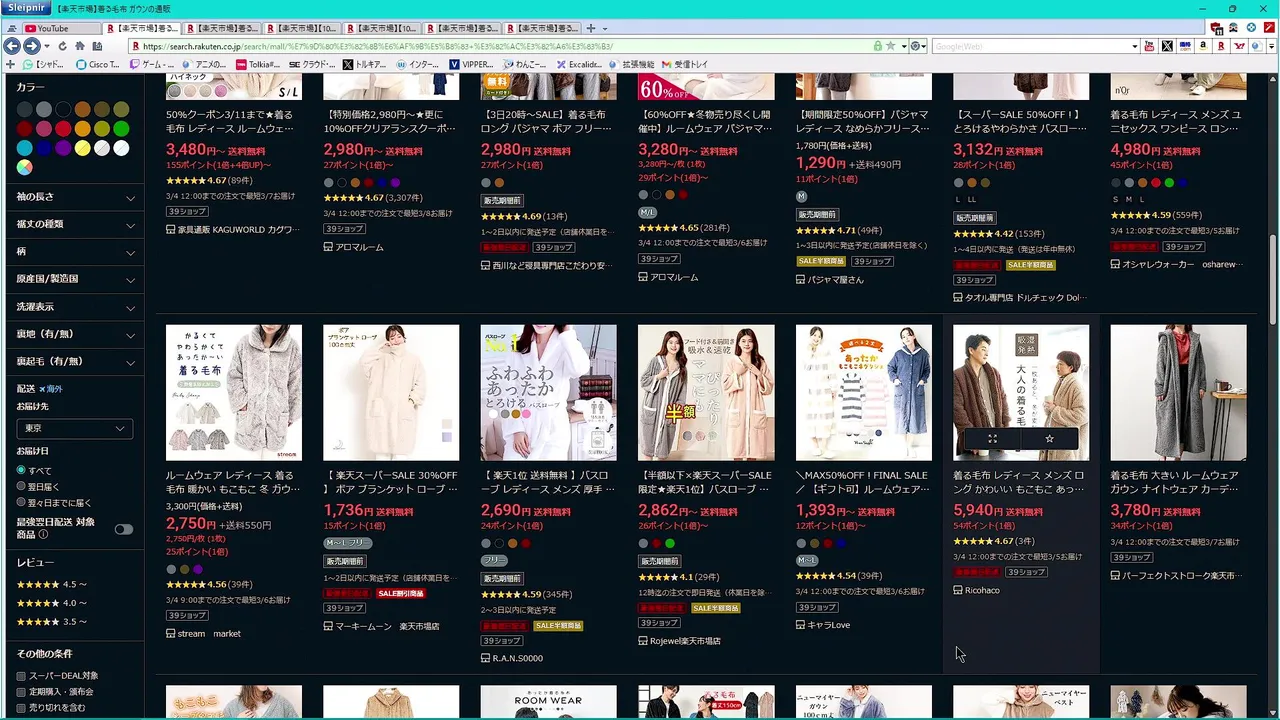Open the tab list dropdown arrow
Image resolution: width=1280 pixels, height=720 pixels.
click(604, 28)
